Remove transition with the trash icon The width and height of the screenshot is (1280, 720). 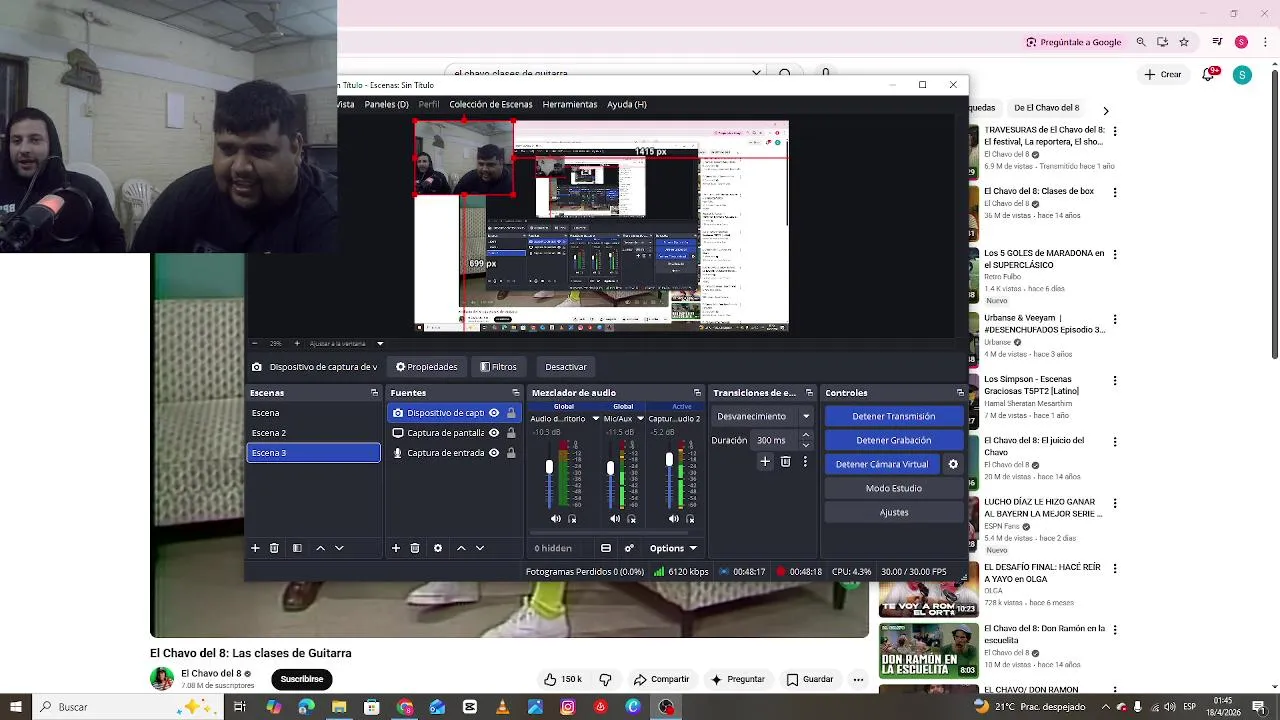(786, 462)
